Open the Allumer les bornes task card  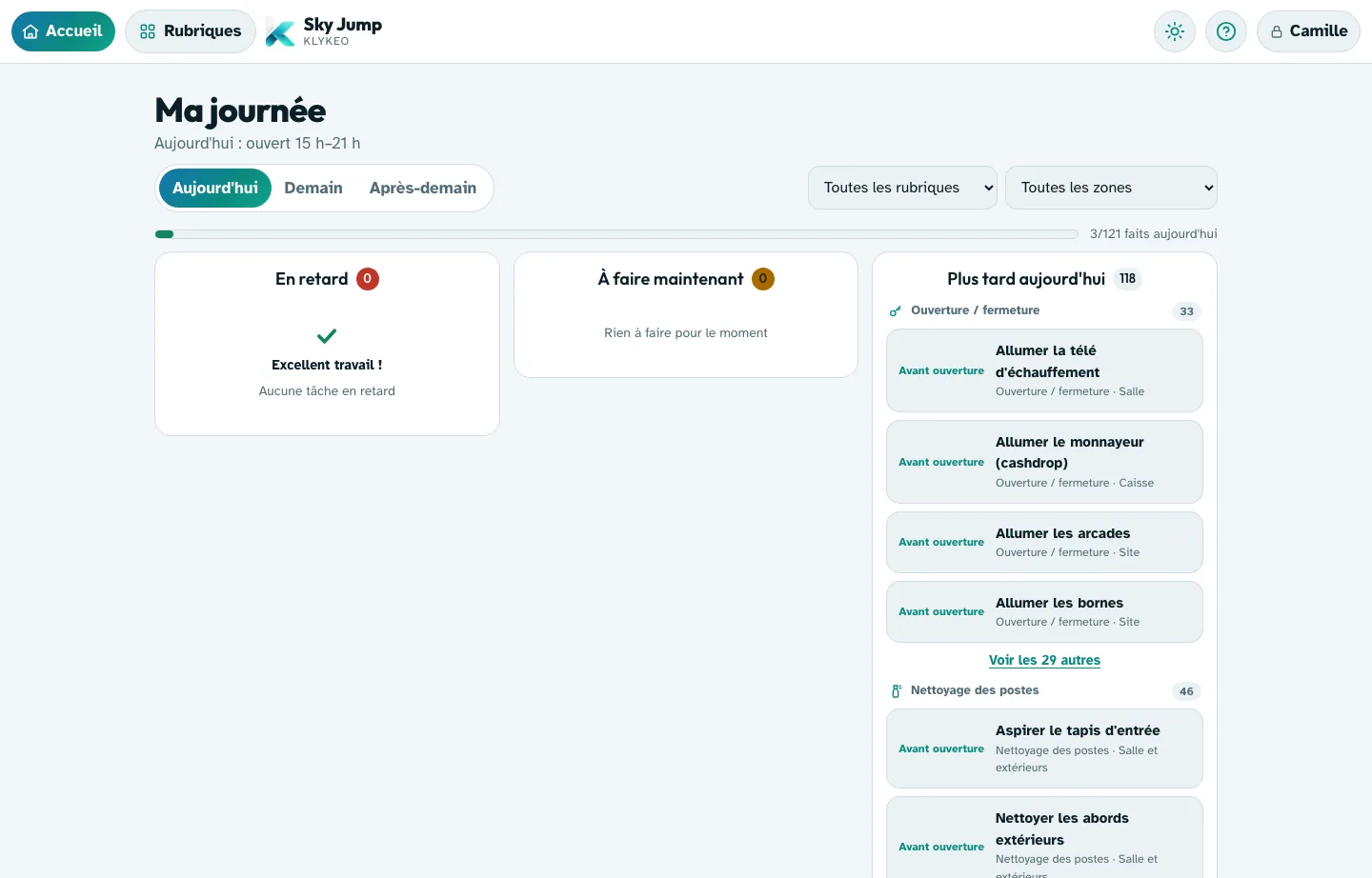tap(1044, 612)
